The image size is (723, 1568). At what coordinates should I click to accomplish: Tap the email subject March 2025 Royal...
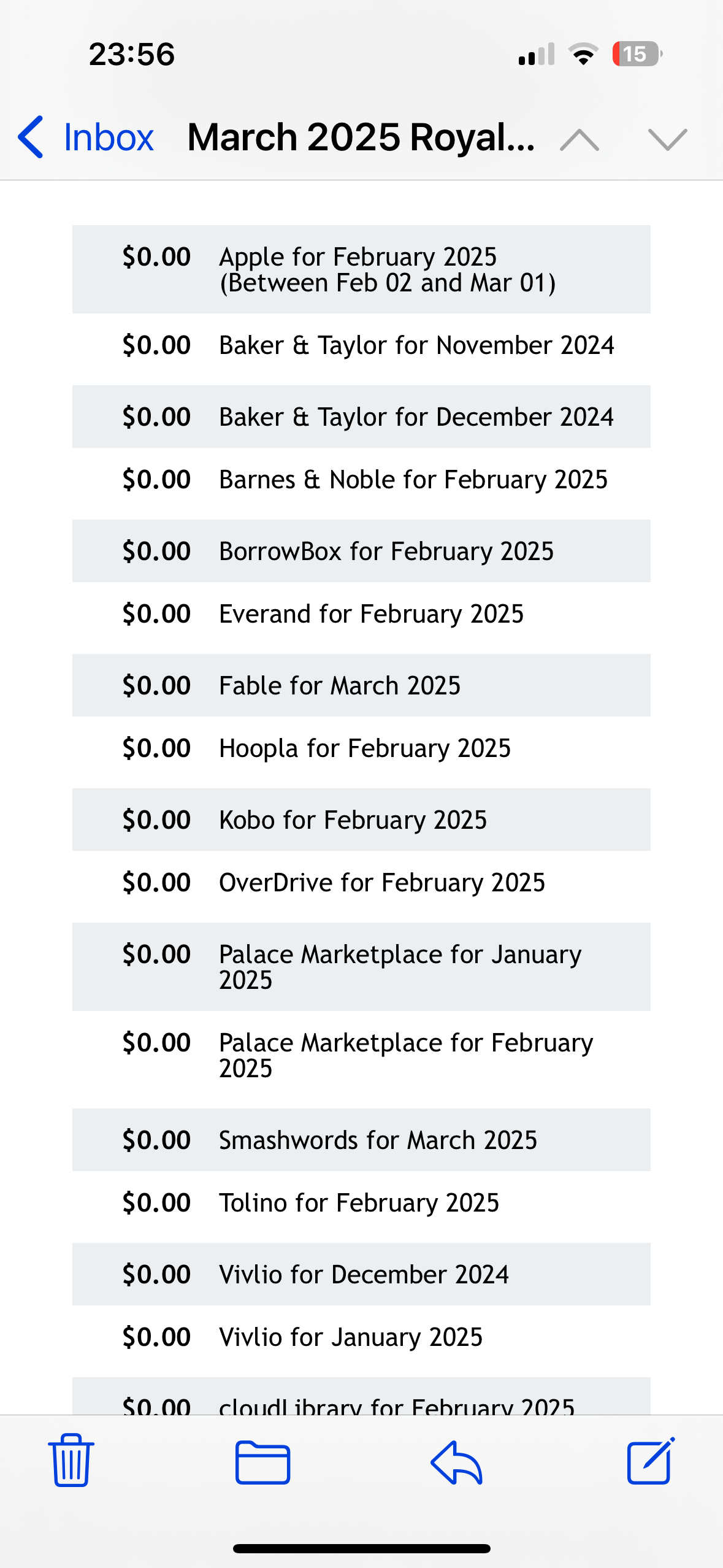(x=361, y=137)
